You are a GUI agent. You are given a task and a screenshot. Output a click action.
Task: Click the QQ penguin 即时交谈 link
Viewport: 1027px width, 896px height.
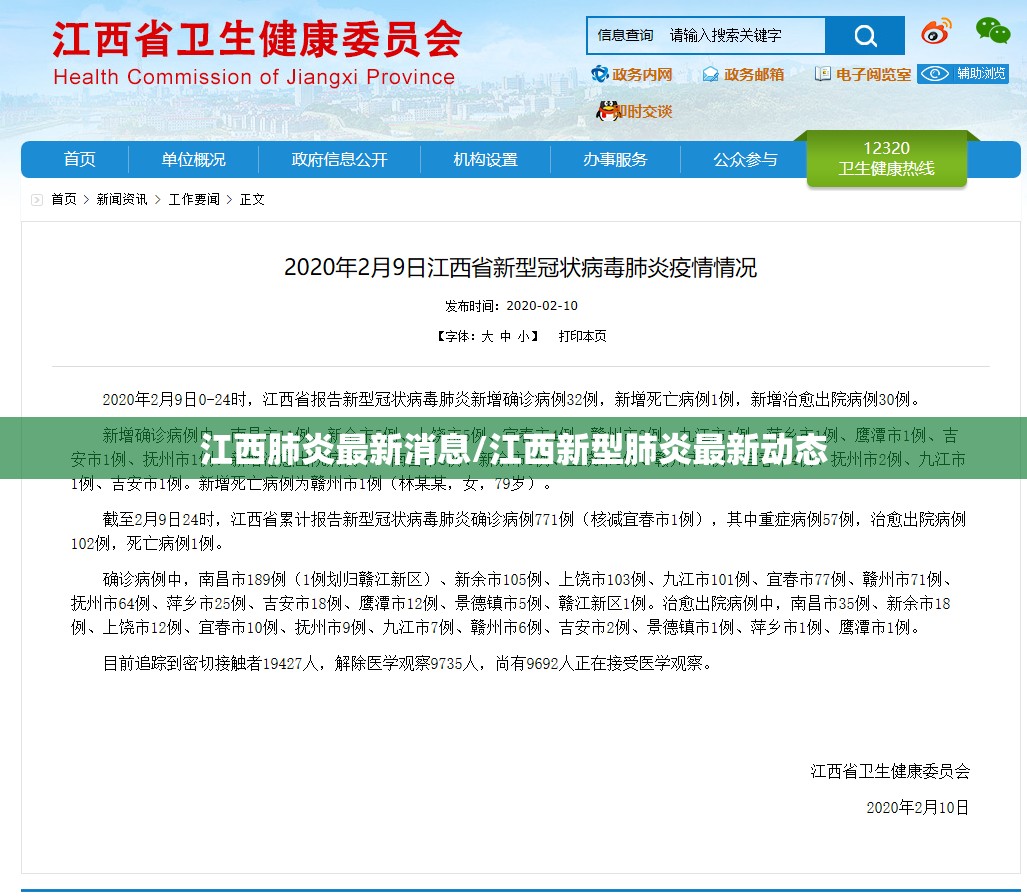click(634, 111)
